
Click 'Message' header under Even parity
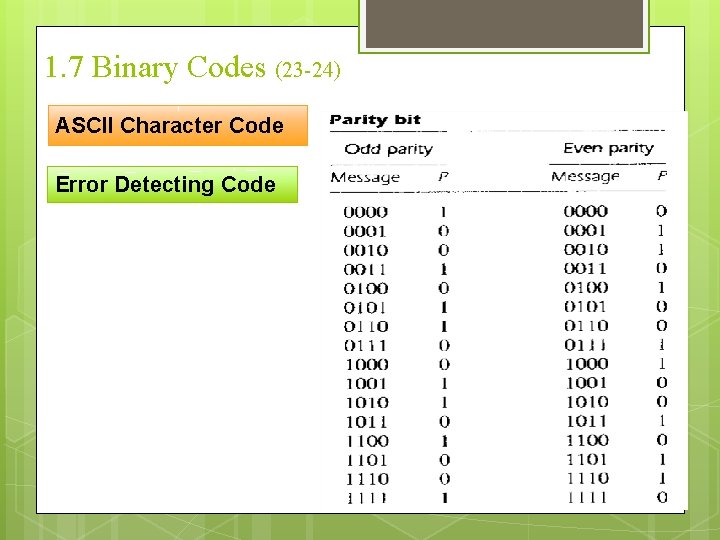pyautogui.click(x=585, y=176)
